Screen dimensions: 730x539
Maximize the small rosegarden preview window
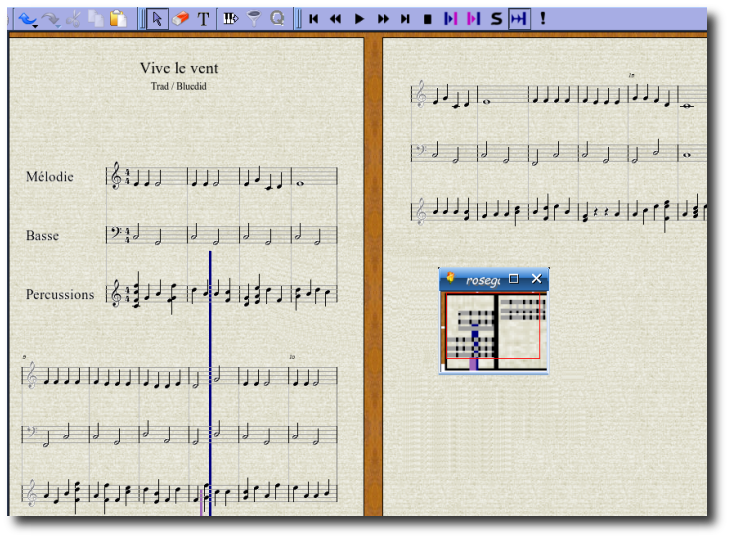pyautogui.click(x=514, y=278)
